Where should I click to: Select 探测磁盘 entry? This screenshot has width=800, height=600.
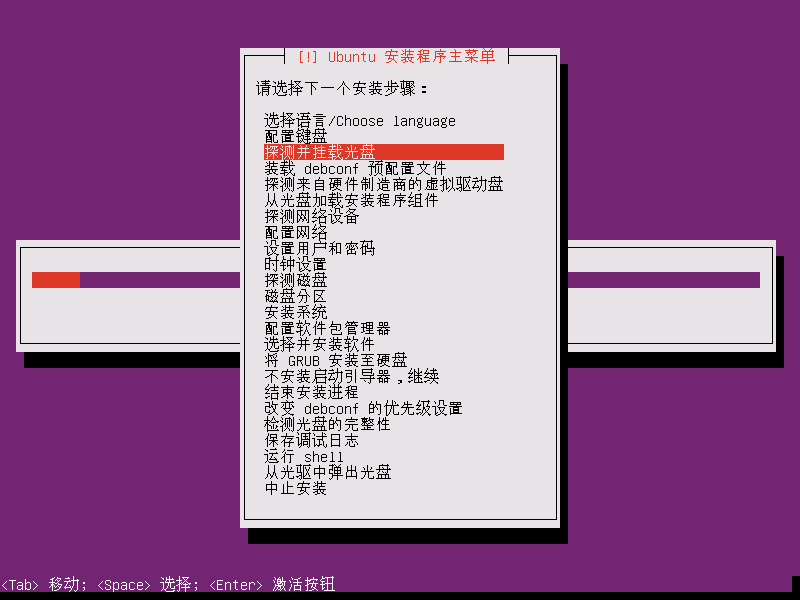[x=295, y=280]
